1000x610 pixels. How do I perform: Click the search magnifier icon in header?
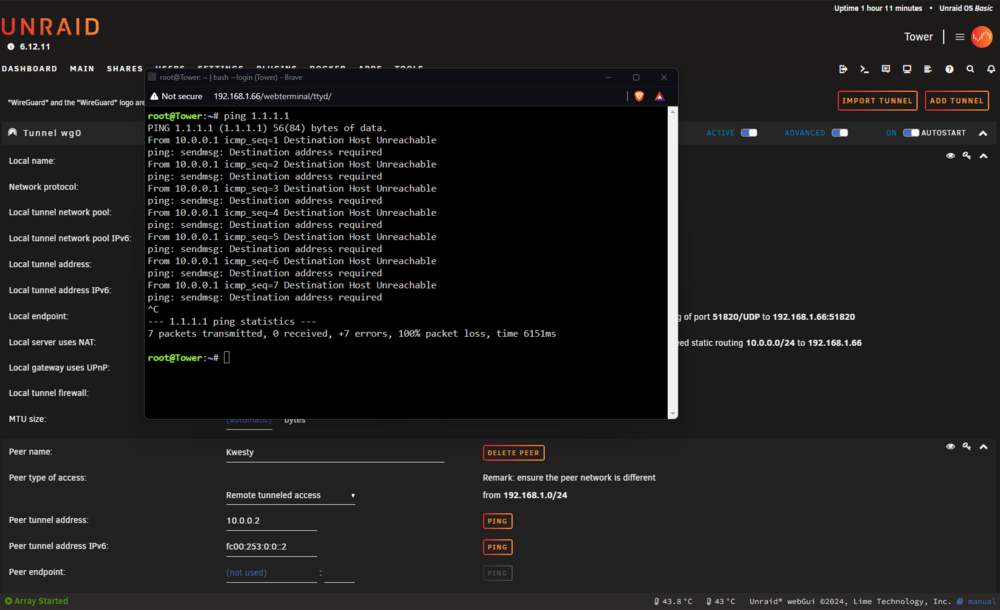tap(970, 69)
